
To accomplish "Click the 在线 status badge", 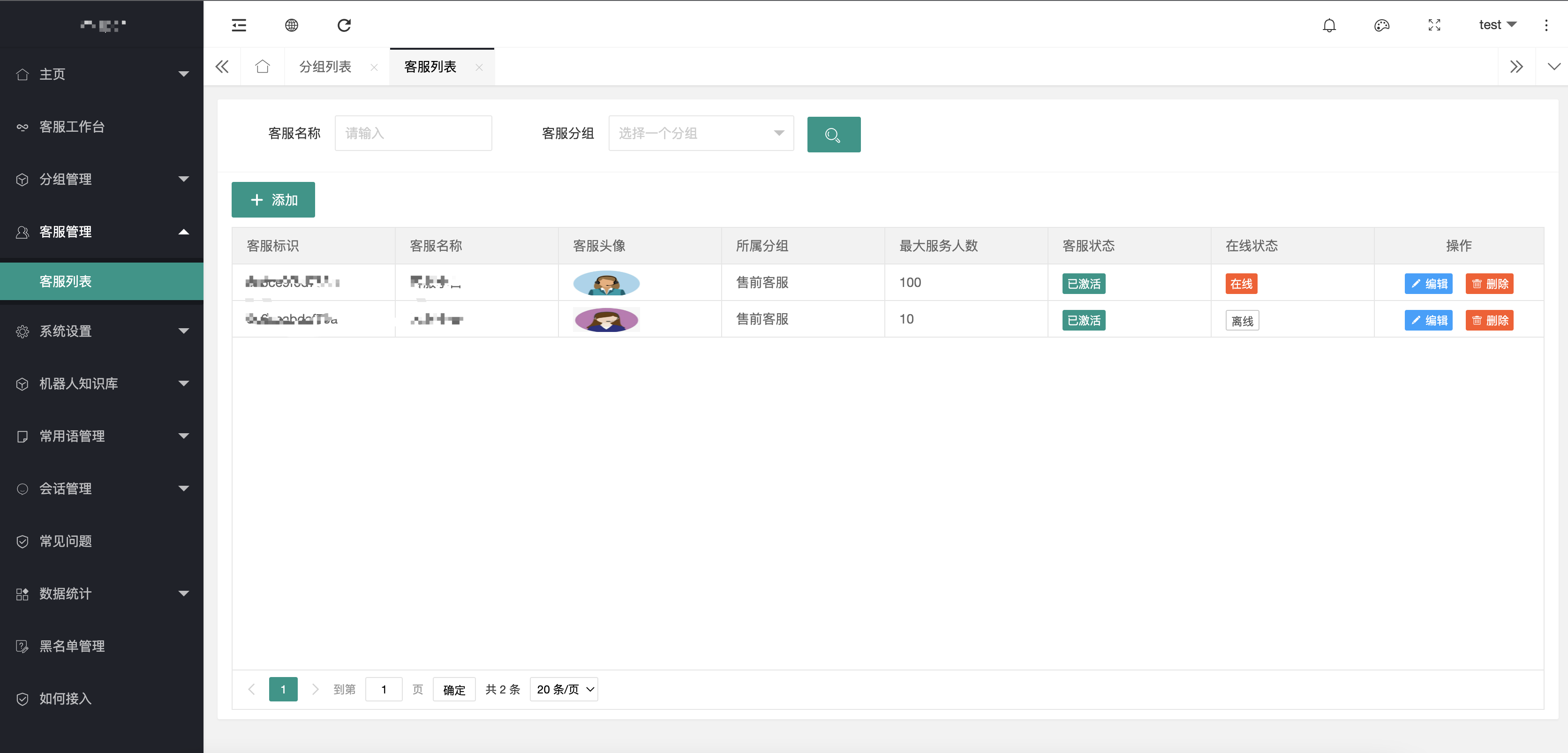I will 1241,284.
